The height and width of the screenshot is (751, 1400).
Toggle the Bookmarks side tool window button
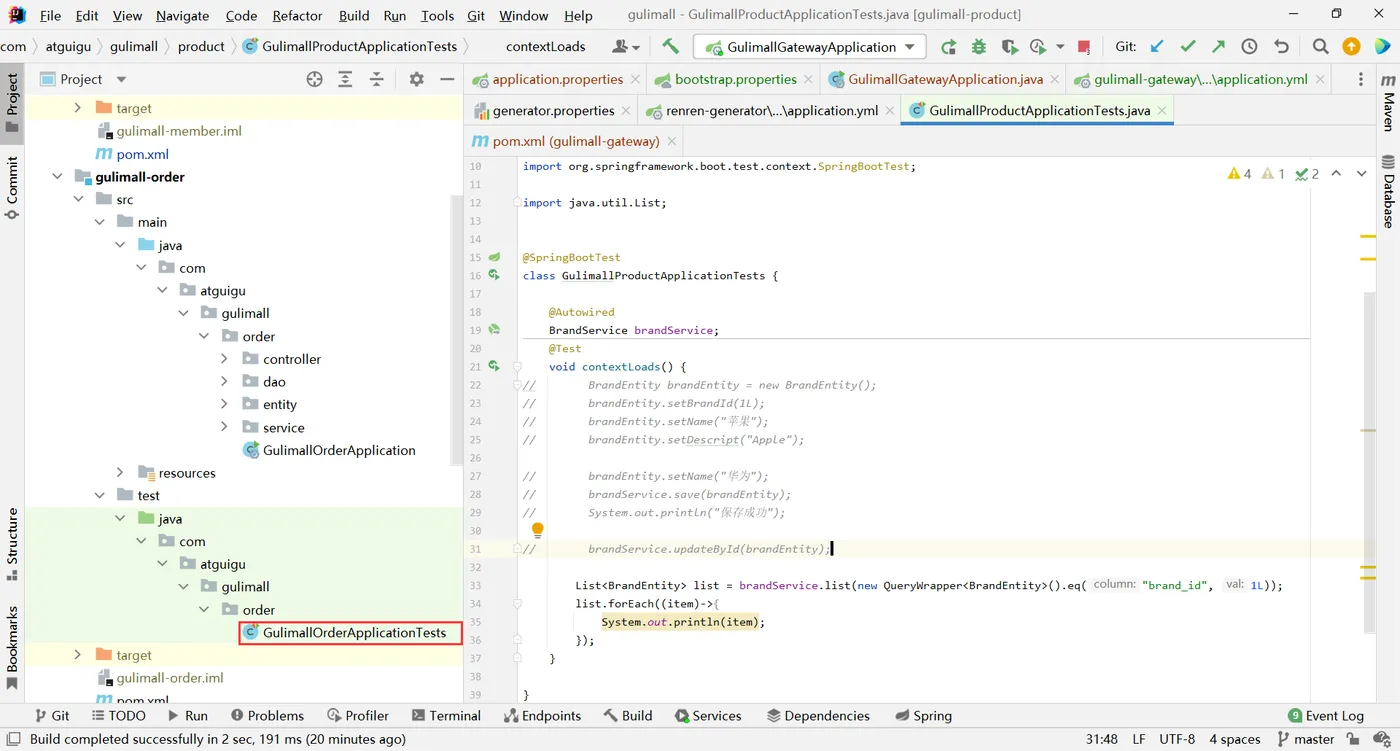[x=12, y=648]
